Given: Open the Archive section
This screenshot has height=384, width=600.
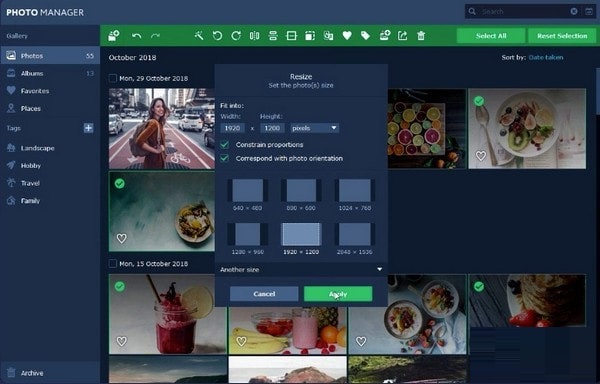Looking at the screenshot, I should click(x=50, y=373).
